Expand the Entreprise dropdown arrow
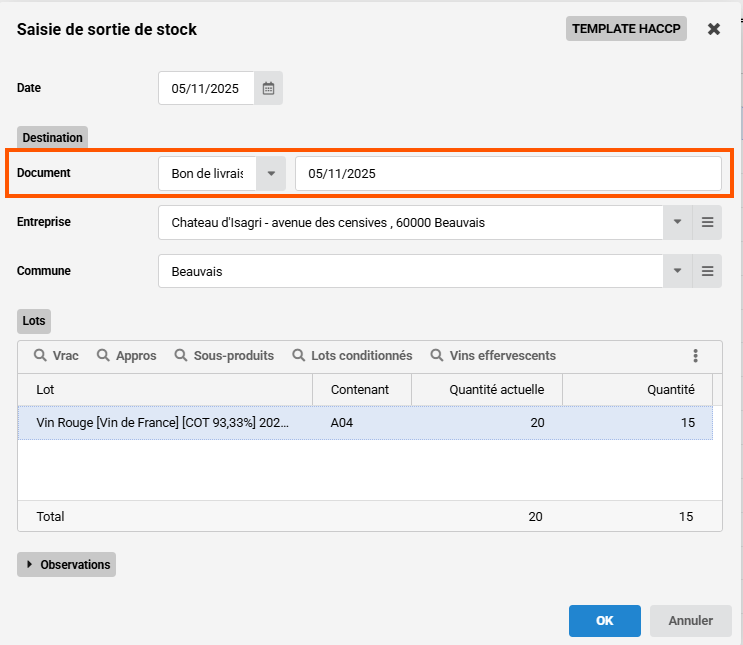743x645 pixels. (x=677, y=222)
